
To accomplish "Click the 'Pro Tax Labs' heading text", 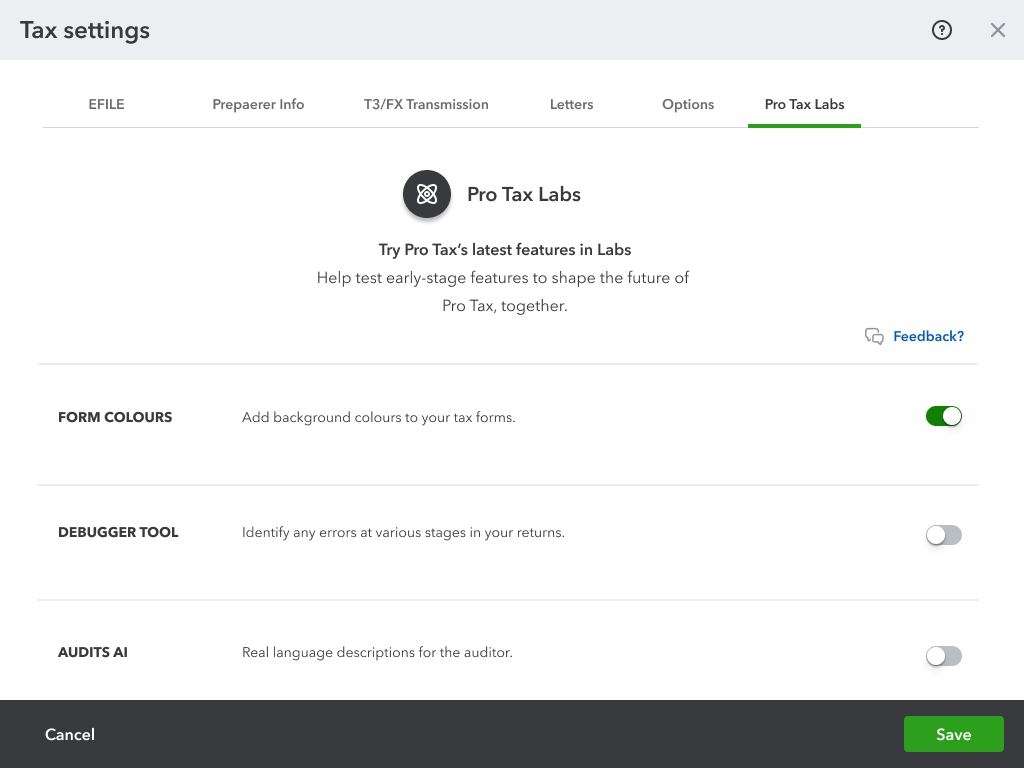I will (524, 195).
